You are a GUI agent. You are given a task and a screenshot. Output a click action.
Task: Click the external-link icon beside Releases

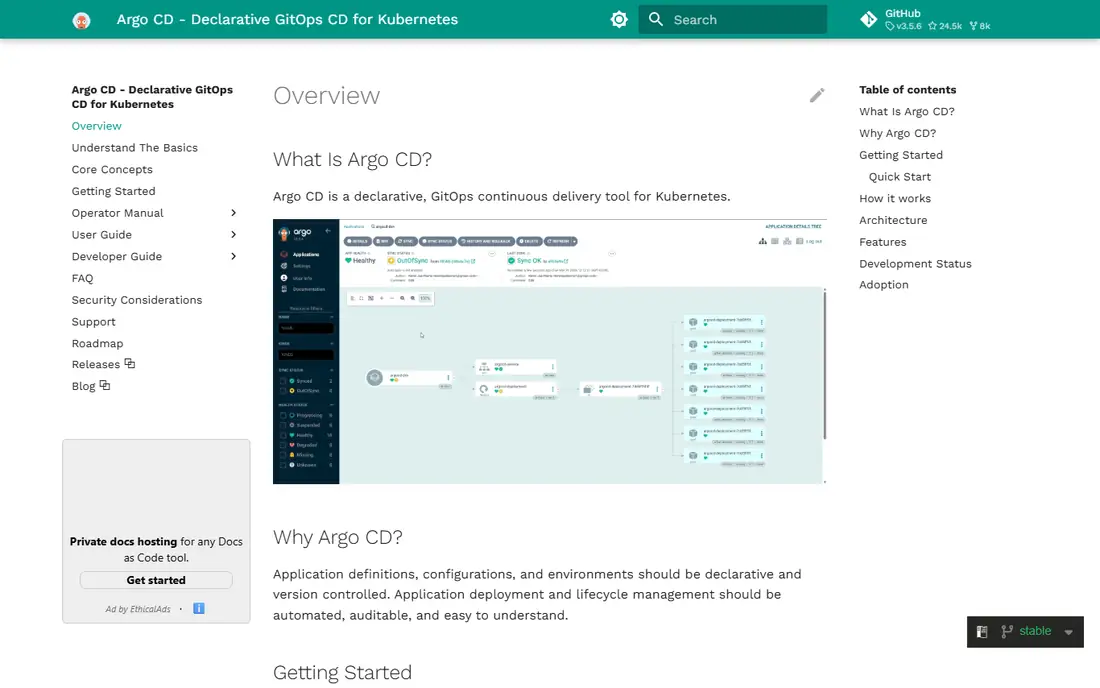click(x=130, y=363)
